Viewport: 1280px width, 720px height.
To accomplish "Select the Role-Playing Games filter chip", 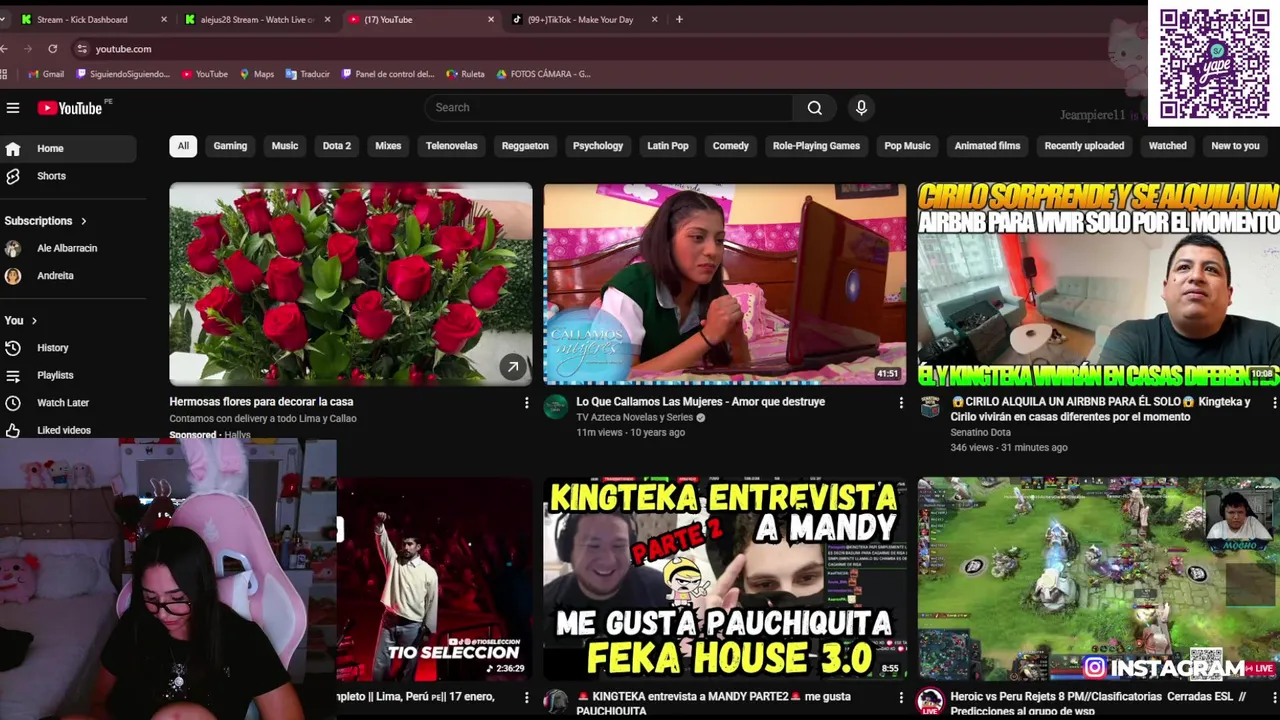I will (x=816, y=146).
